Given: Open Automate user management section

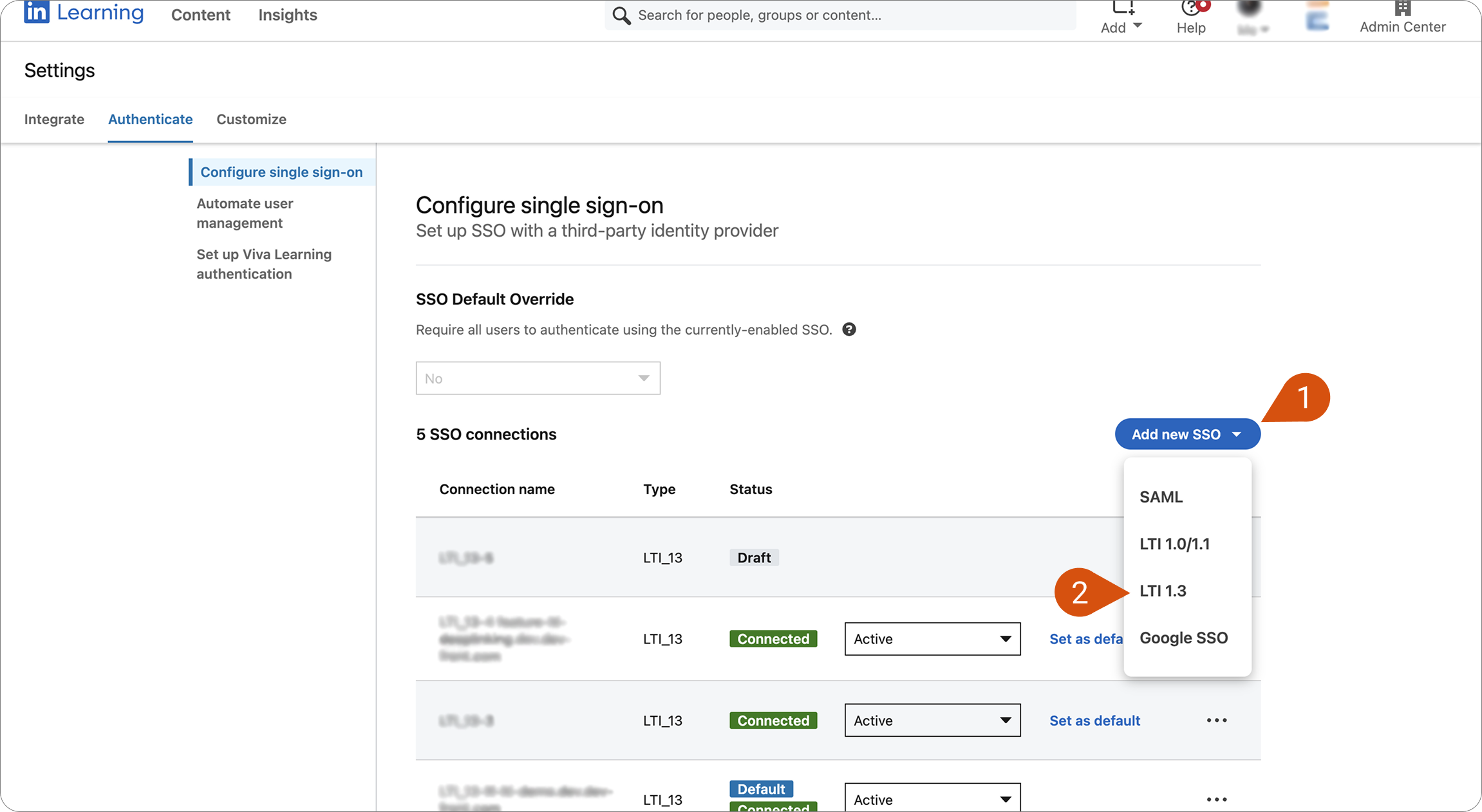Looking at the screenshot, I should 245,213.
